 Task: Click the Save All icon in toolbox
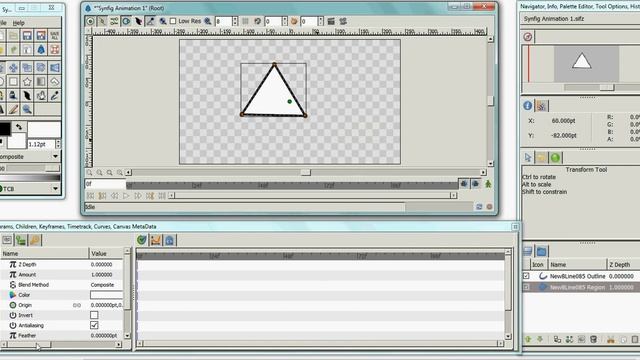point(54,36)
